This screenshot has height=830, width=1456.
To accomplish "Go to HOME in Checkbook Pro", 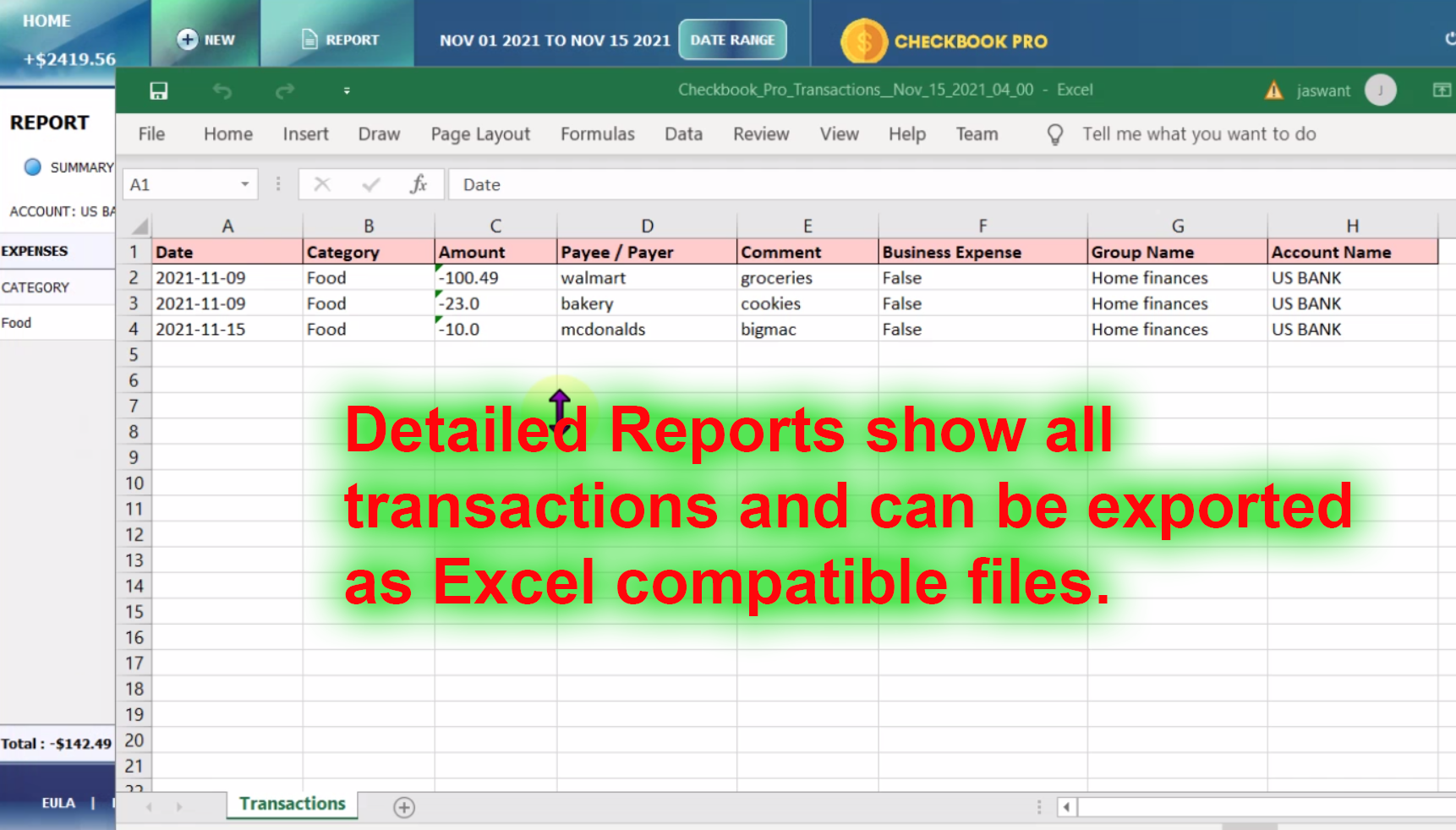I will (47, 20).
